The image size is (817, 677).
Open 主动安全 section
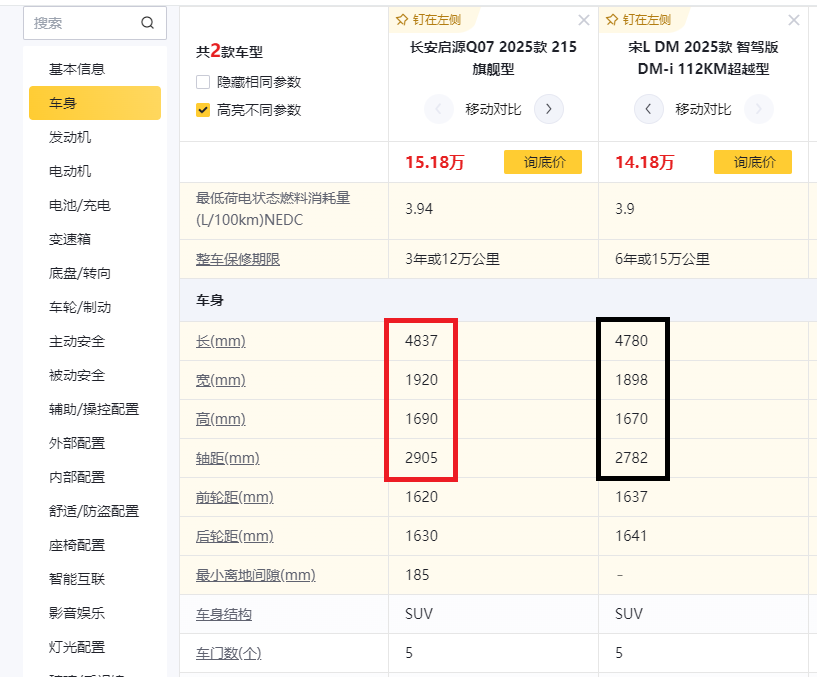(x=77, y=341)
